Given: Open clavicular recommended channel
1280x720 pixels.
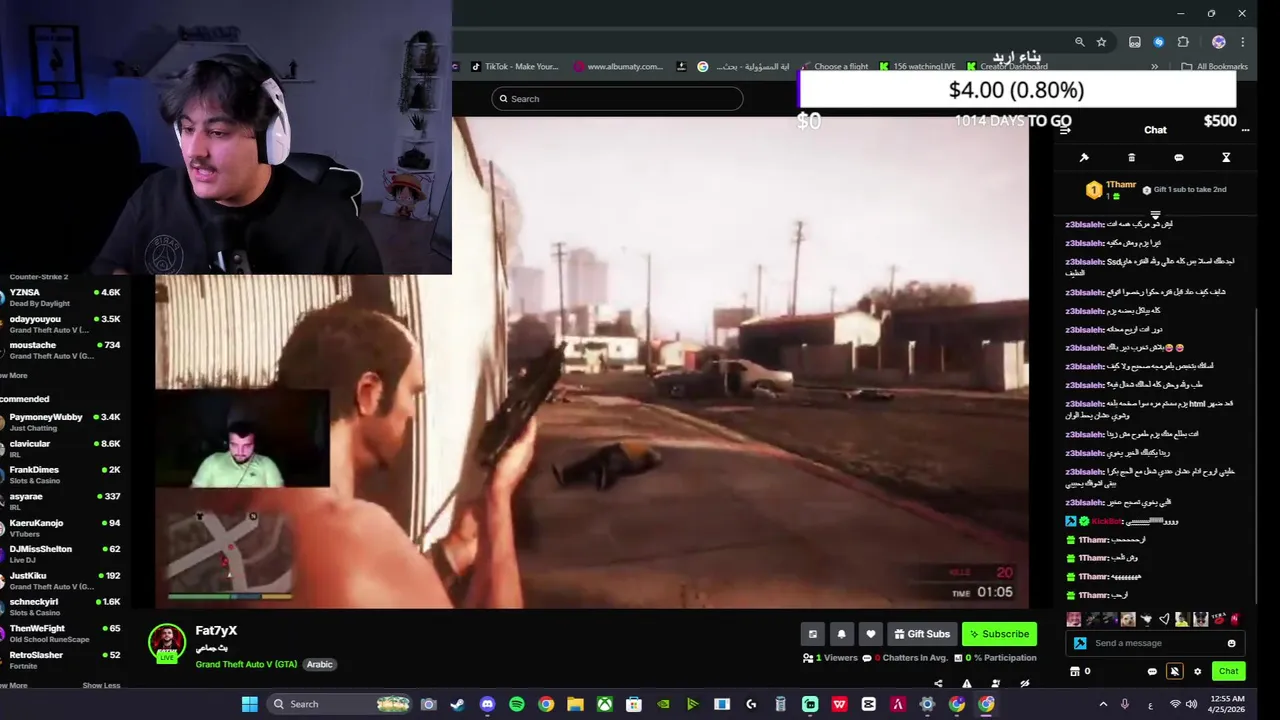Looking at the screenshot, I should (60, 448).
